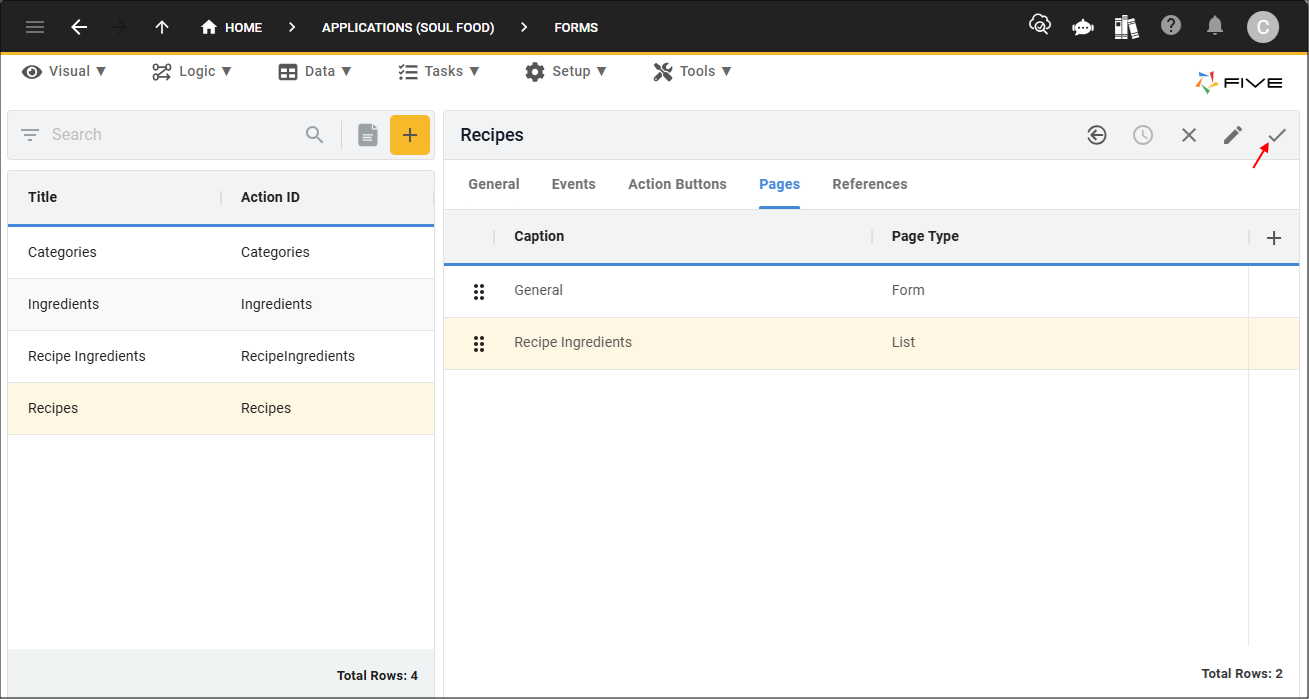Grab the Recipe Ingredients row drag handle

pos(479,343)
